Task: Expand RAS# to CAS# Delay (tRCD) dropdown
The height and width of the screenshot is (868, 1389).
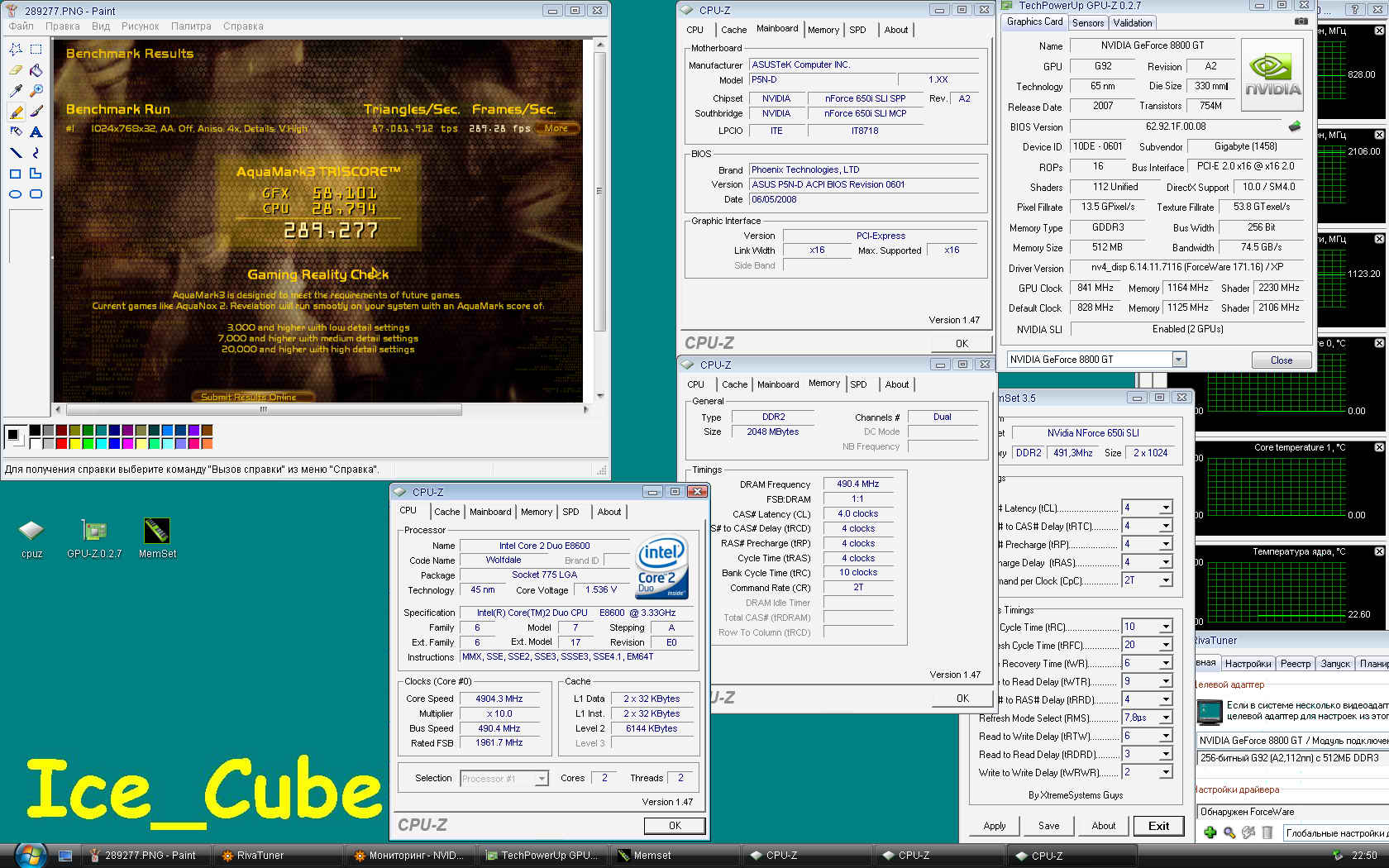Action: click(1166, 526)
